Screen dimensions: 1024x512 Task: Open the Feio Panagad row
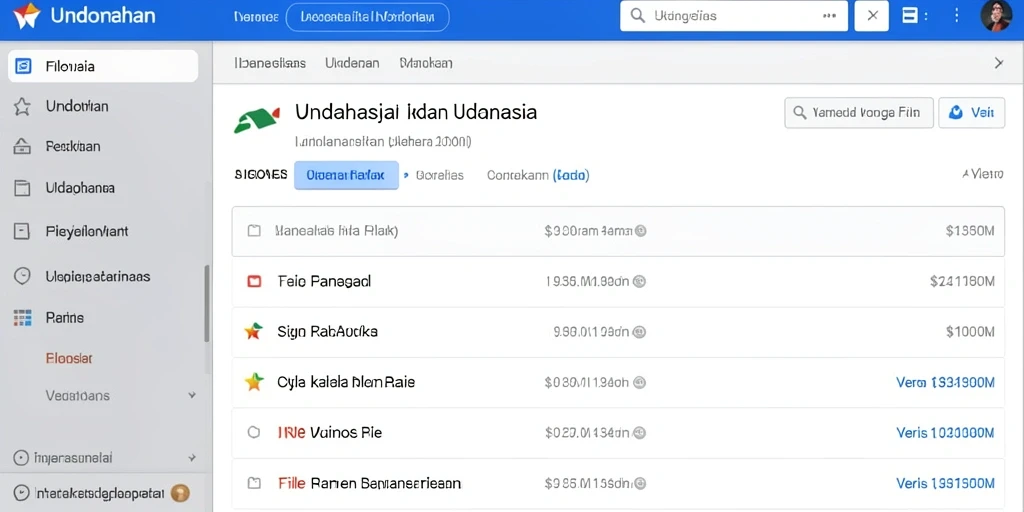tap(618, 281)
